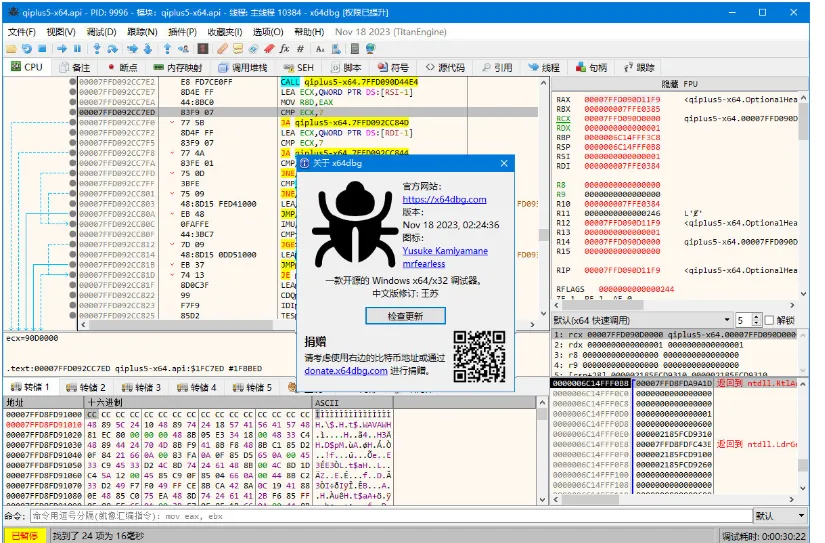The image size is (825, 543).
Task: Toggle breakpoint bullet at 00007FFD092CC803
Action: point(73,204)
